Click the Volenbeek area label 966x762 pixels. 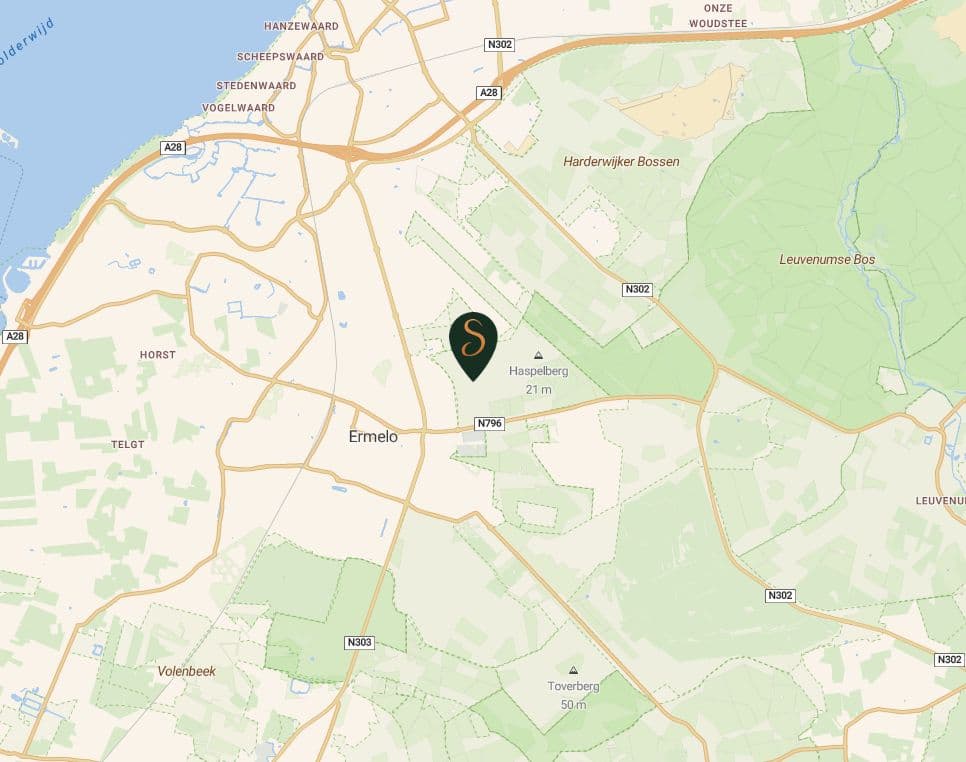187,671
